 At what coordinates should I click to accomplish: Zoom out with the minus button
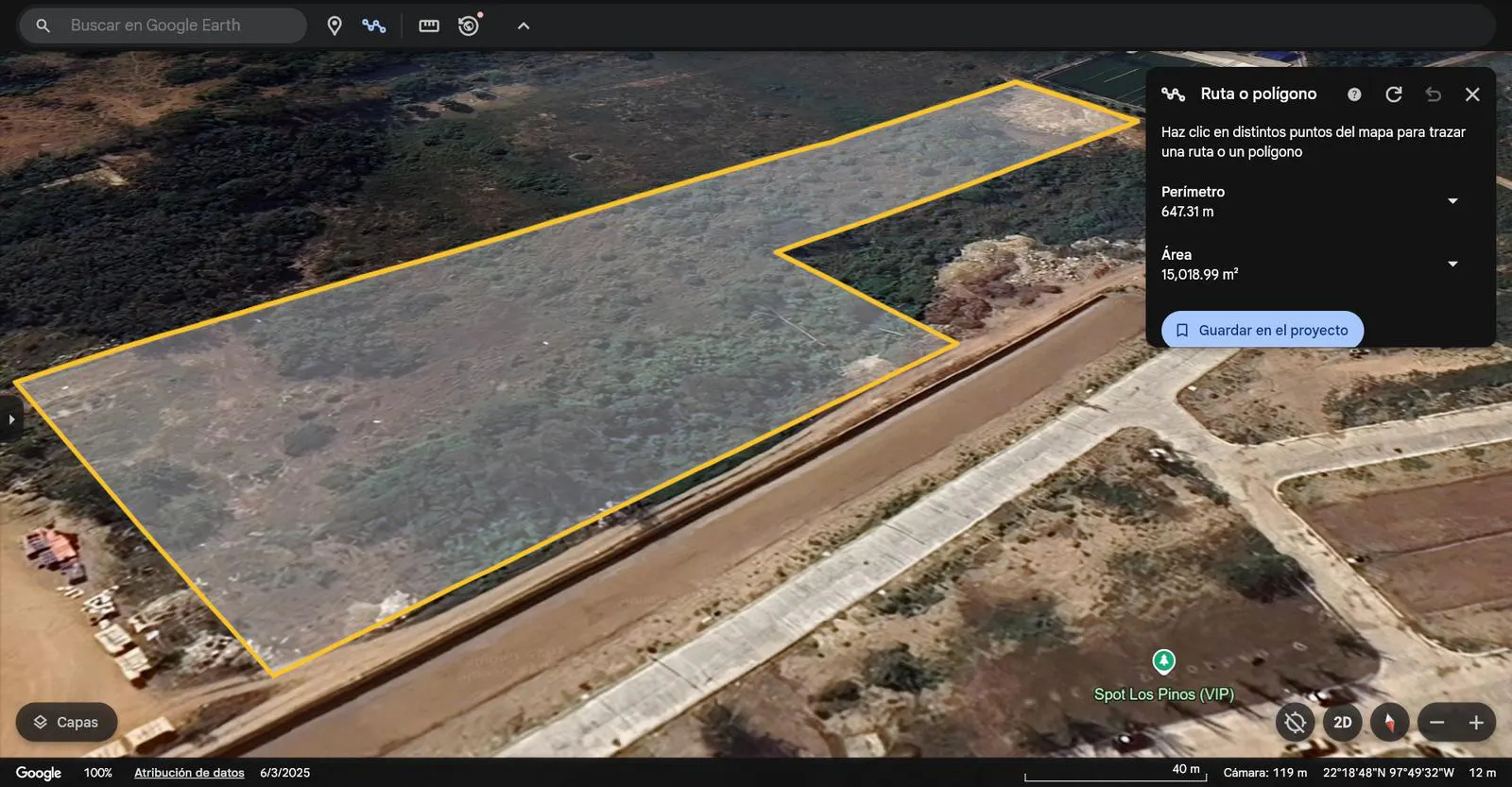[x=1437, y=723]
